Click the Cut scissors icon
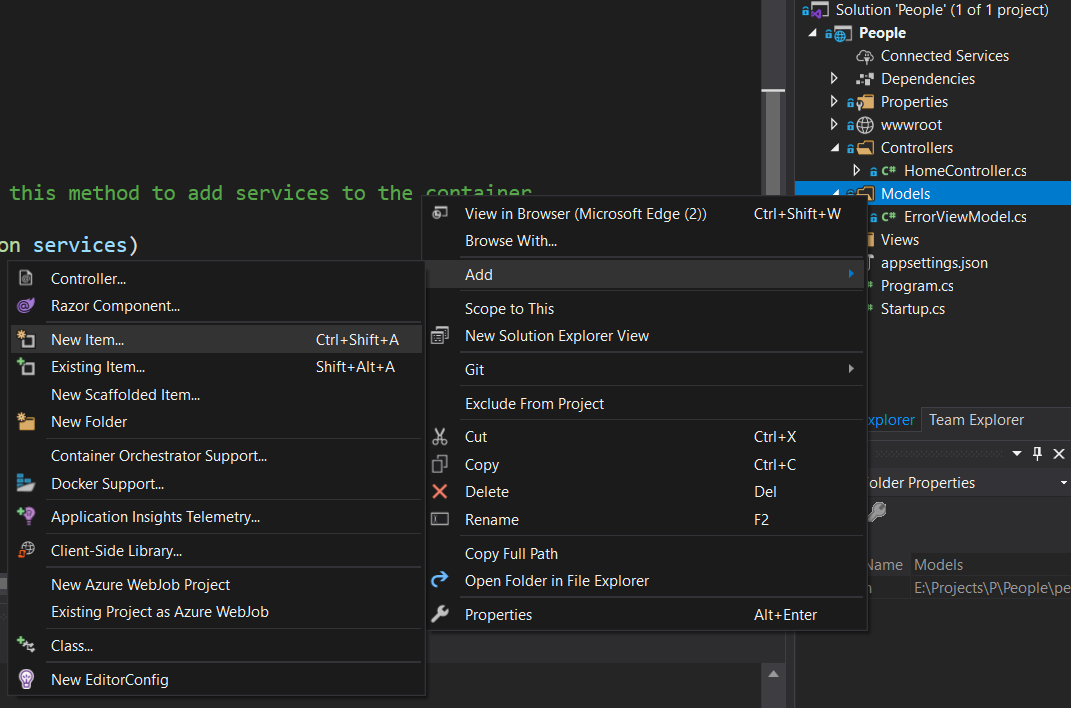Screen dimensions: 1071x708 coord(440,436)
